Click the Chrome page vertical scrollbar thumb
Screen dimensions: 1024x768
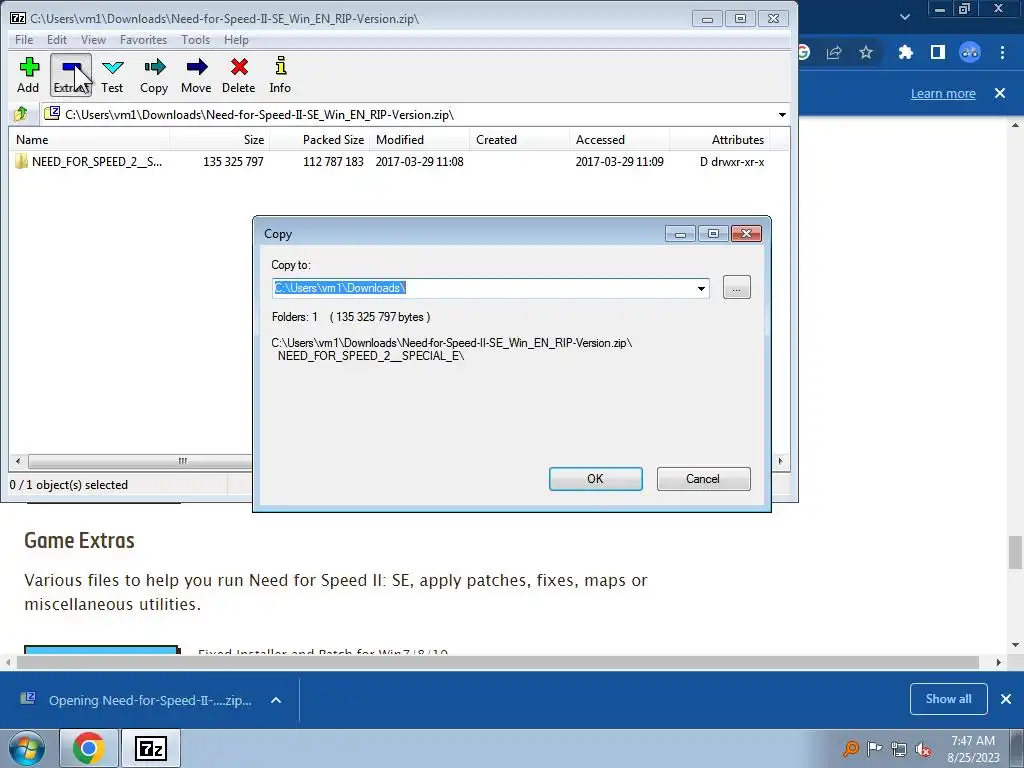[1015, 552]
